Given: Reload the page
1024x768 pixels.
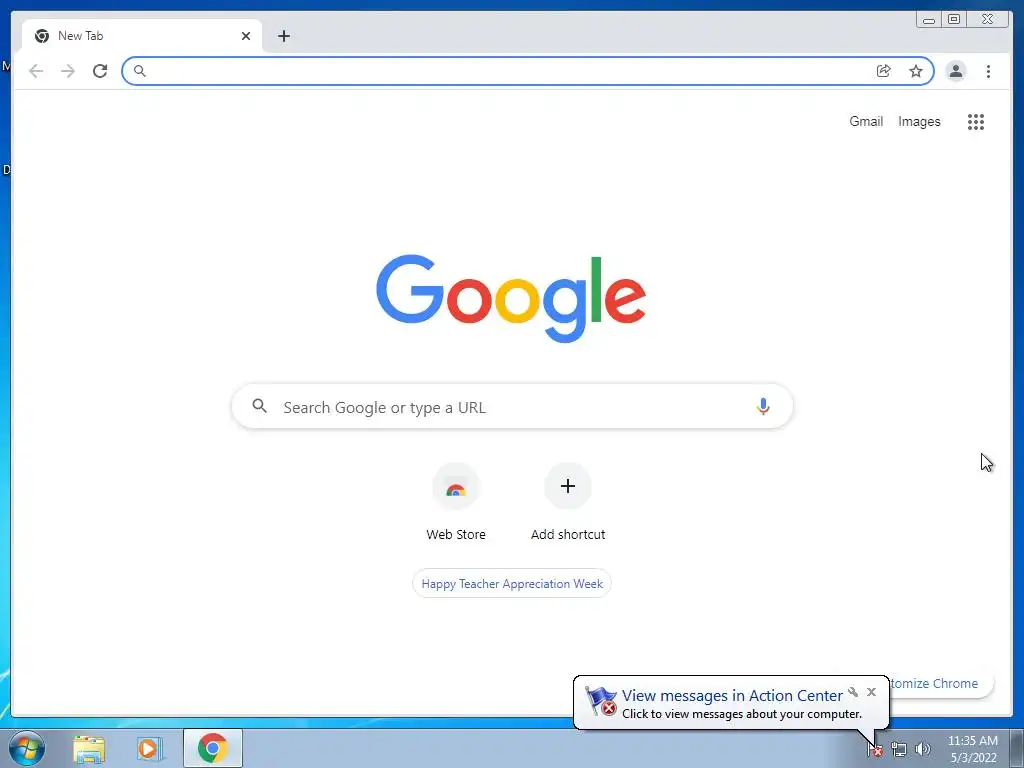Looking at the screenshot, I should point(100,71).
